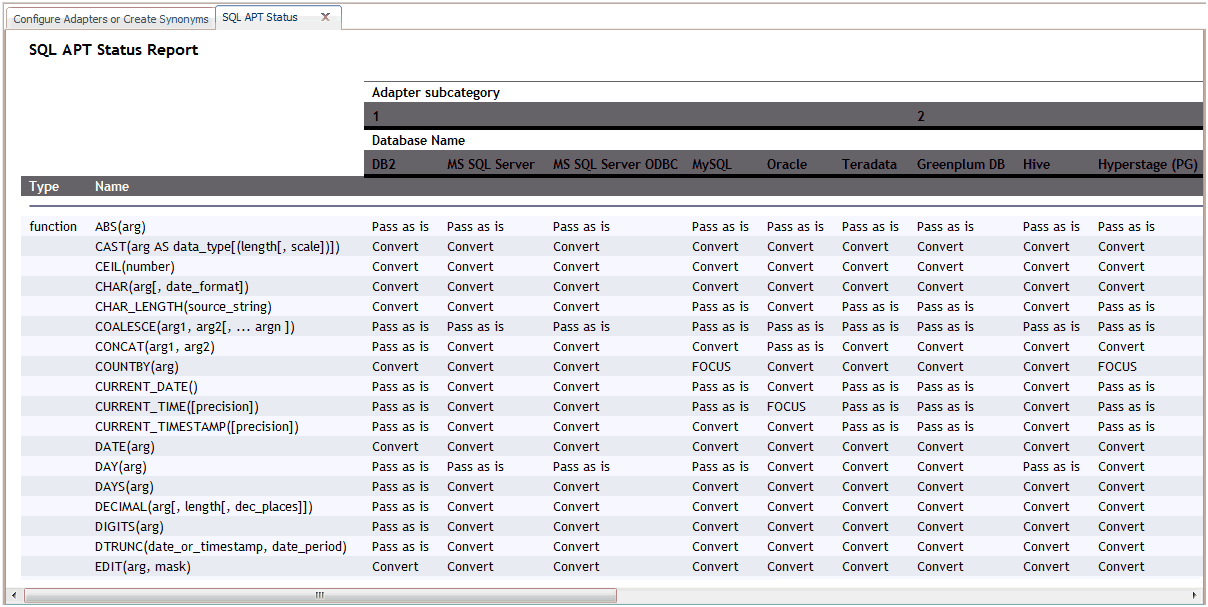This screenshot has height=607, width=1208.
Task: Click the Greenplum DB column header
Action: coord(961,164)
